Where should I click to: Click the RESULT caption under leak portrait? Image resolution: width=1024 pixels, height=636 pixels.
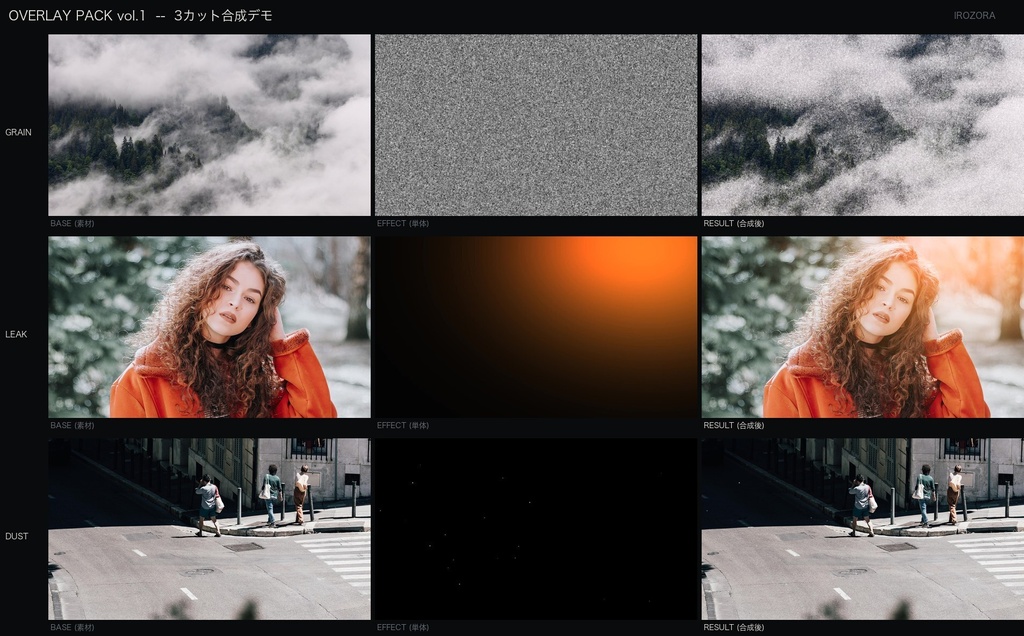point(733,425)
